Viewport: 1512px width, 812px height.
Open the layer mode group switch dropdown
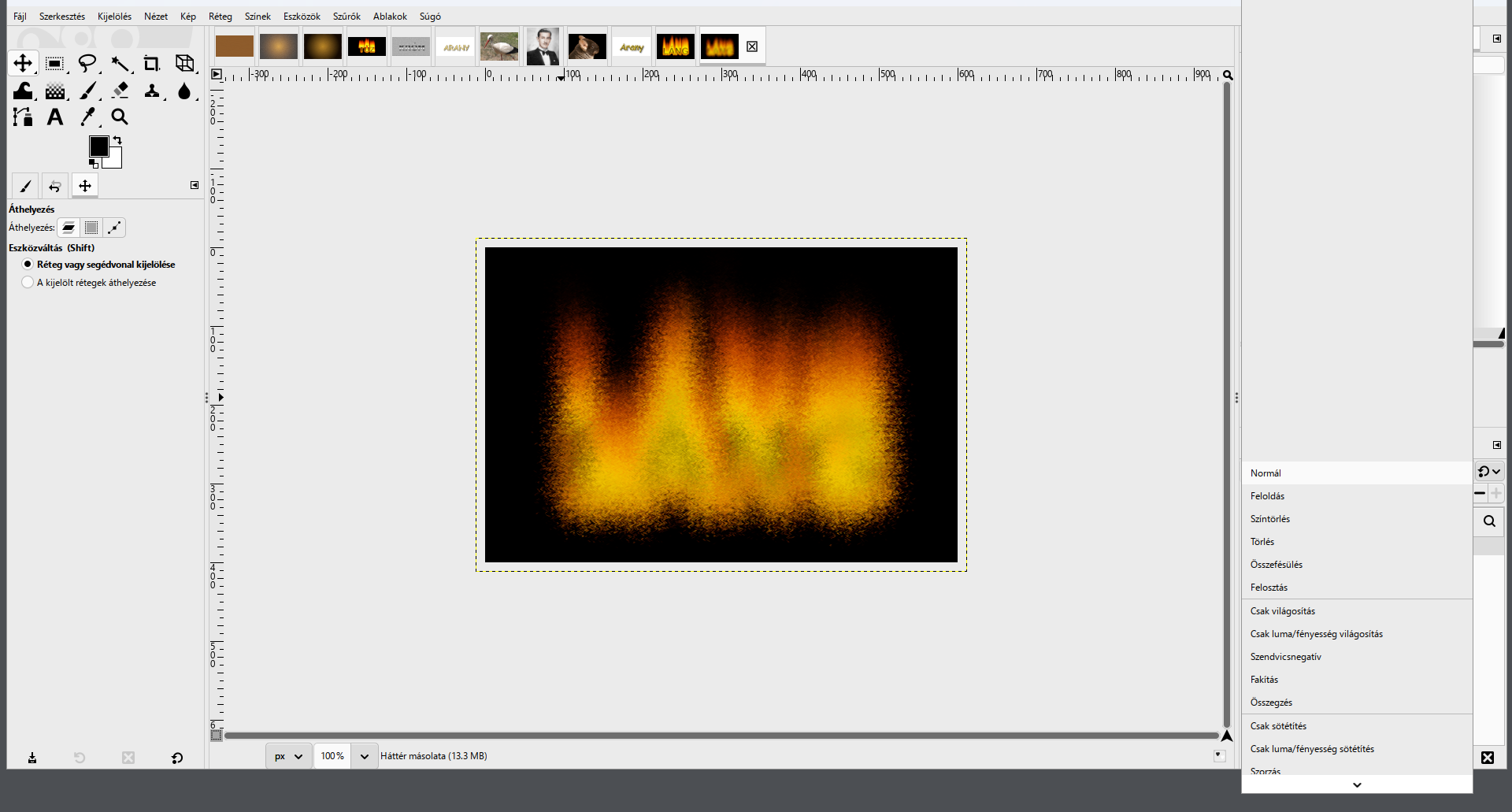[x=1489, y=472]
